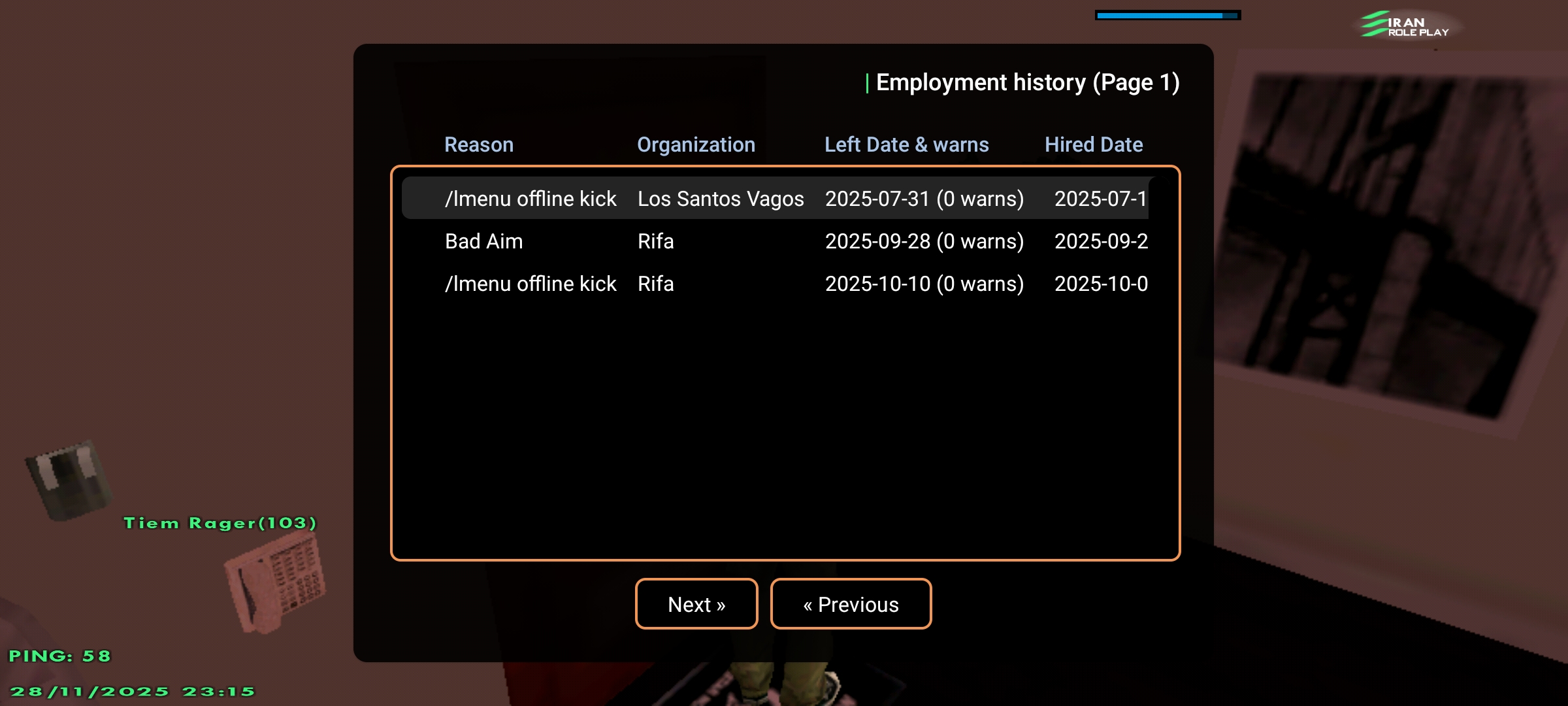
Task: Click the 2025-09-28 (0 warns) cell
Action: click(924, 241)
